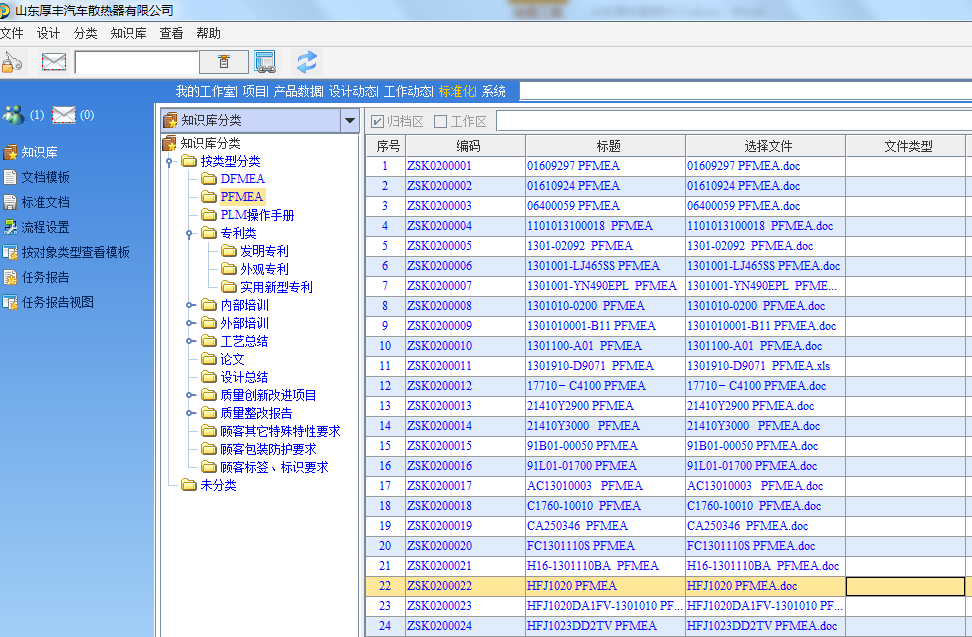Expand the 内部培训 tree node
The width and height of the screenshot is (972, 637).
[x=190, y=305]
